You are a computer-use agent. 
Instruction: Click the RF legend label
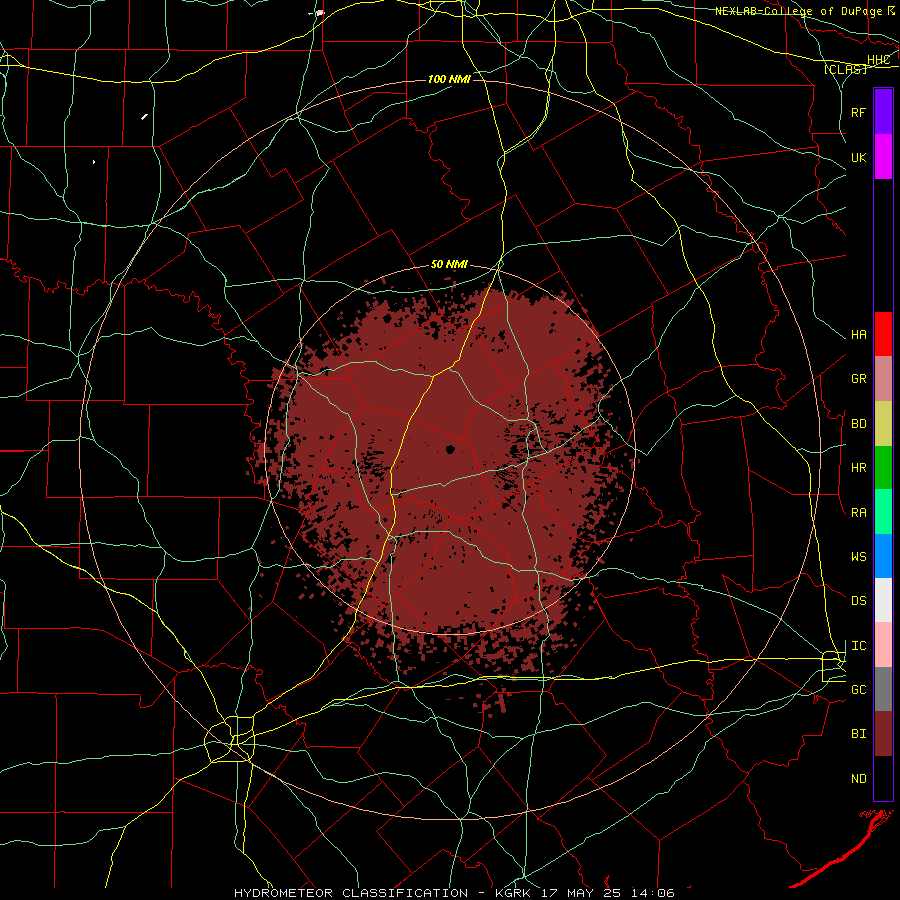click(x=858, y=112)
